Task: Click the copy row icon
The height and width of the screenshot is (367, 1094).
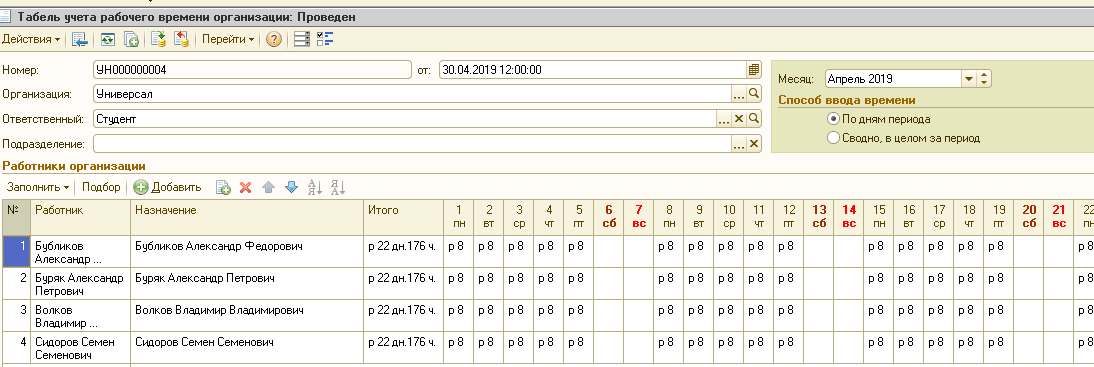Action: (x=223, y=187)
